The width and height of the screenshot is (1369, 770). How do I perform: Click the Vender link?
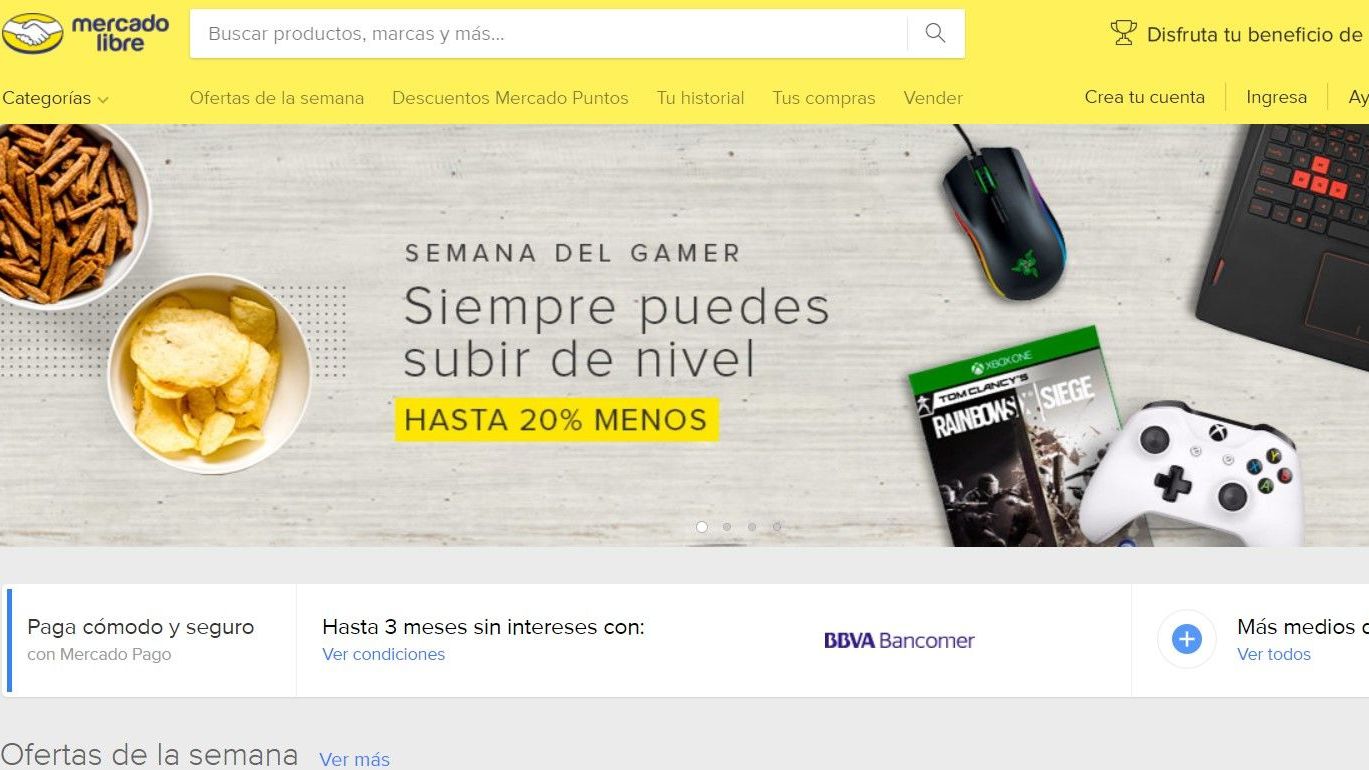pos(933,98)
